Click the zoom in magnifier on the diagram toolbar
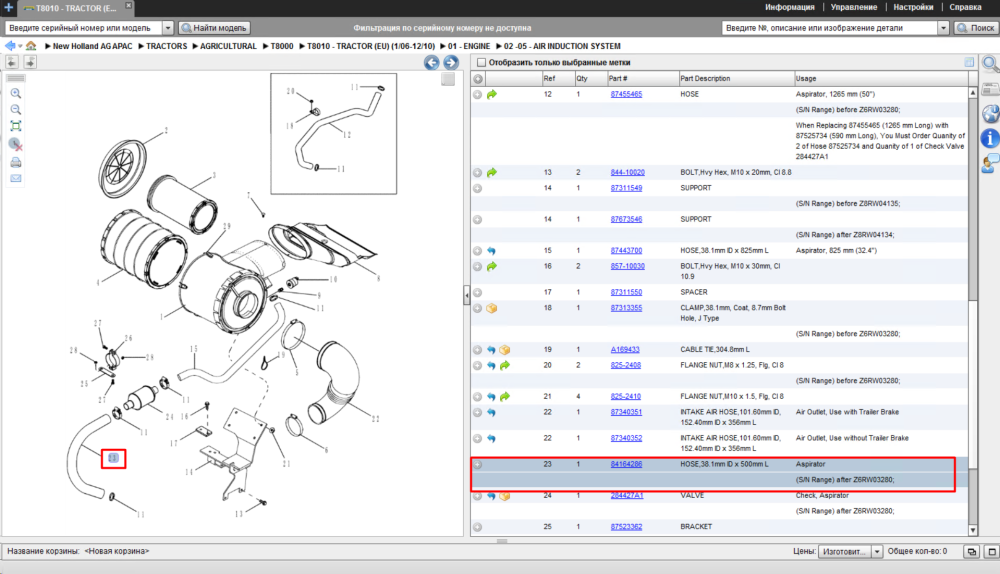 click(x=16, y=93)
